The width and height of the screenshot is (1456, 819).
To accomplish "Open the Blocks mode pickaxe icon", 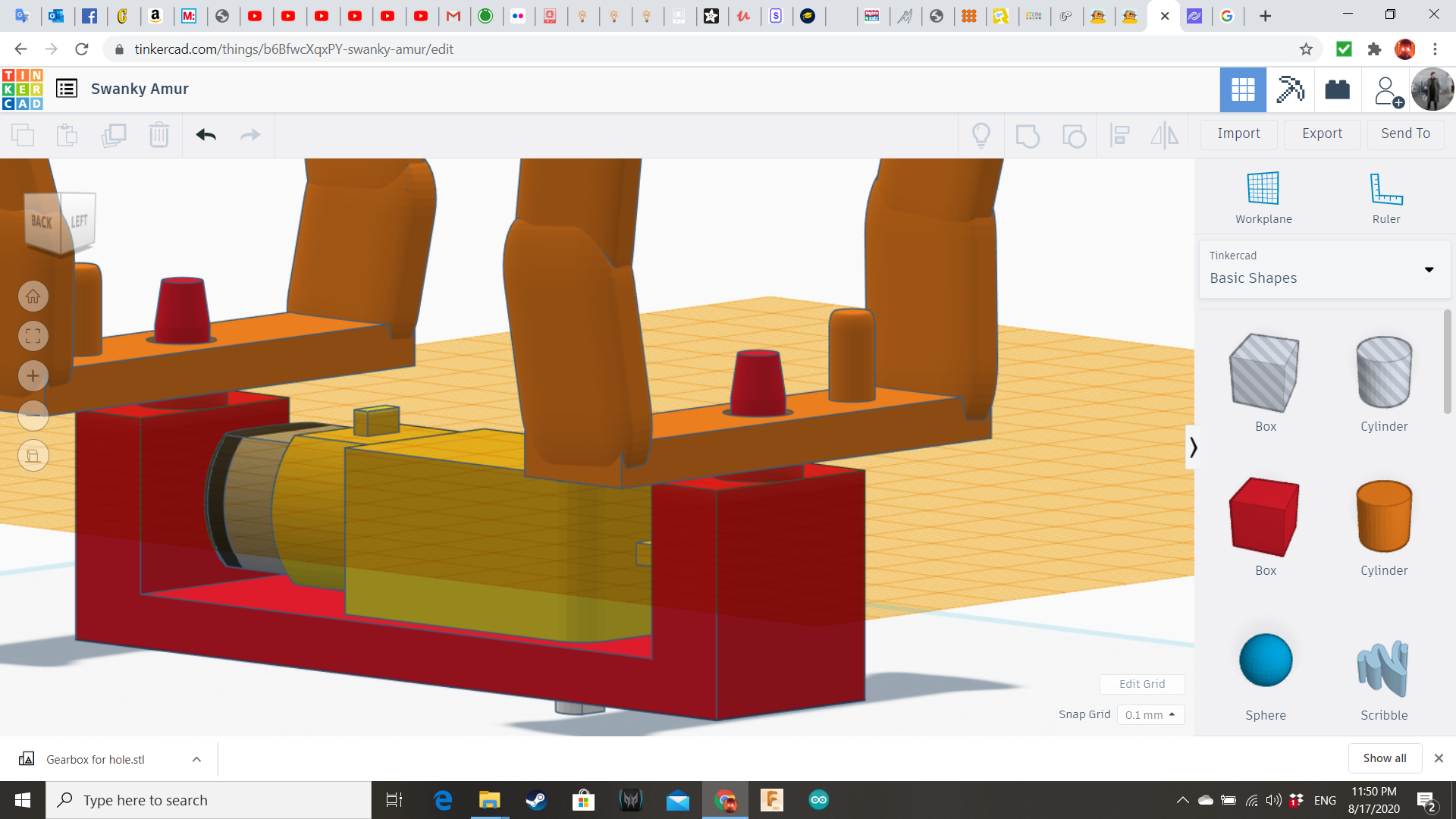I will point(1290,89).
